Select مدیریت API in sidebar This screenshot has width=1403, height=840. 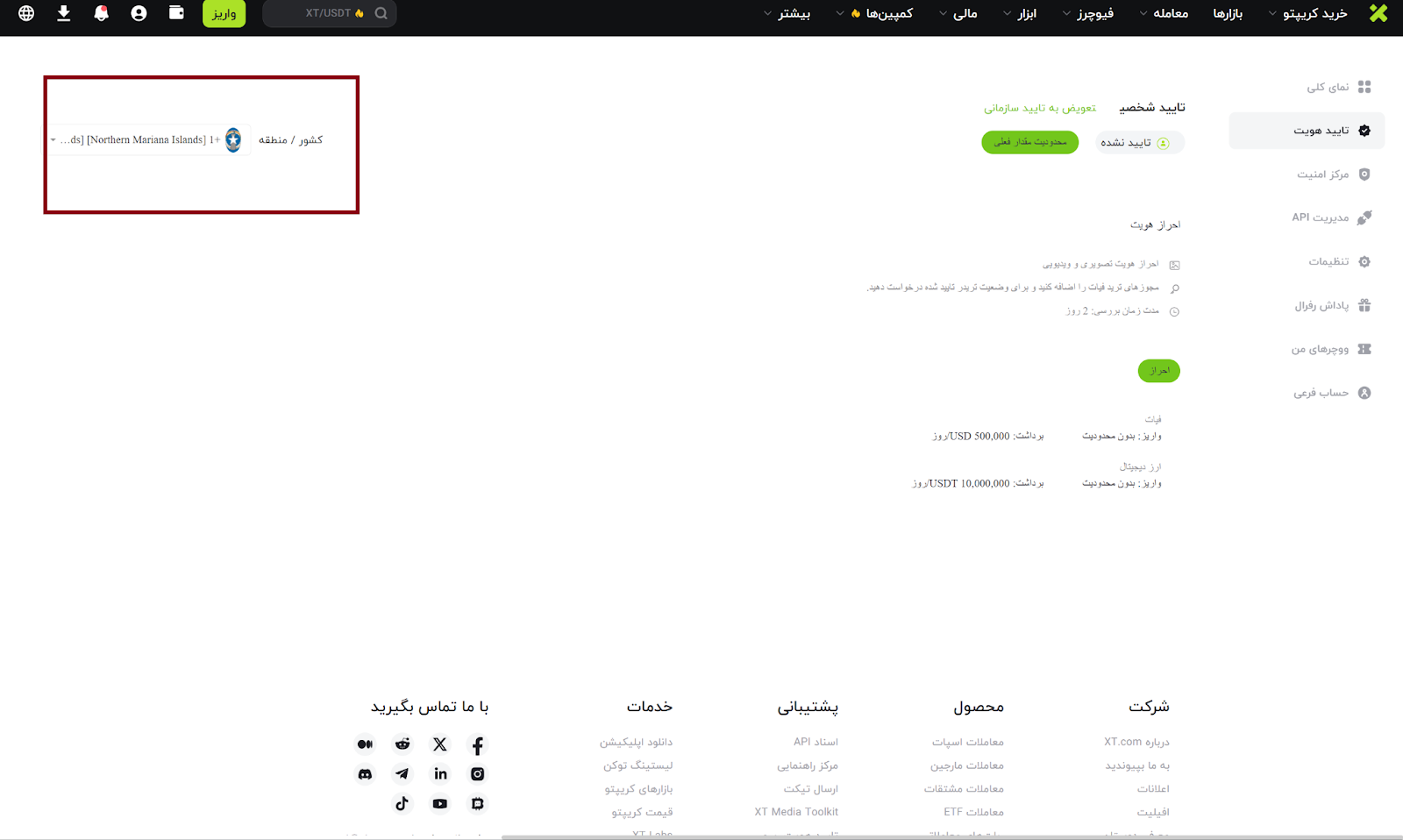point(1321,217)
